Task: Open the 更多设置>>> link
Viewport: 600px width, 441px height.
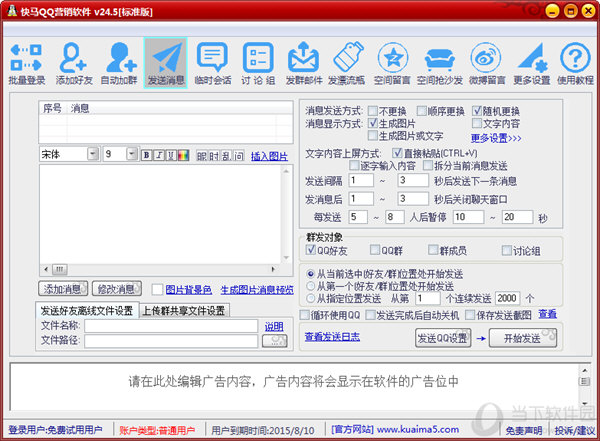Action: tap(496, 137)
